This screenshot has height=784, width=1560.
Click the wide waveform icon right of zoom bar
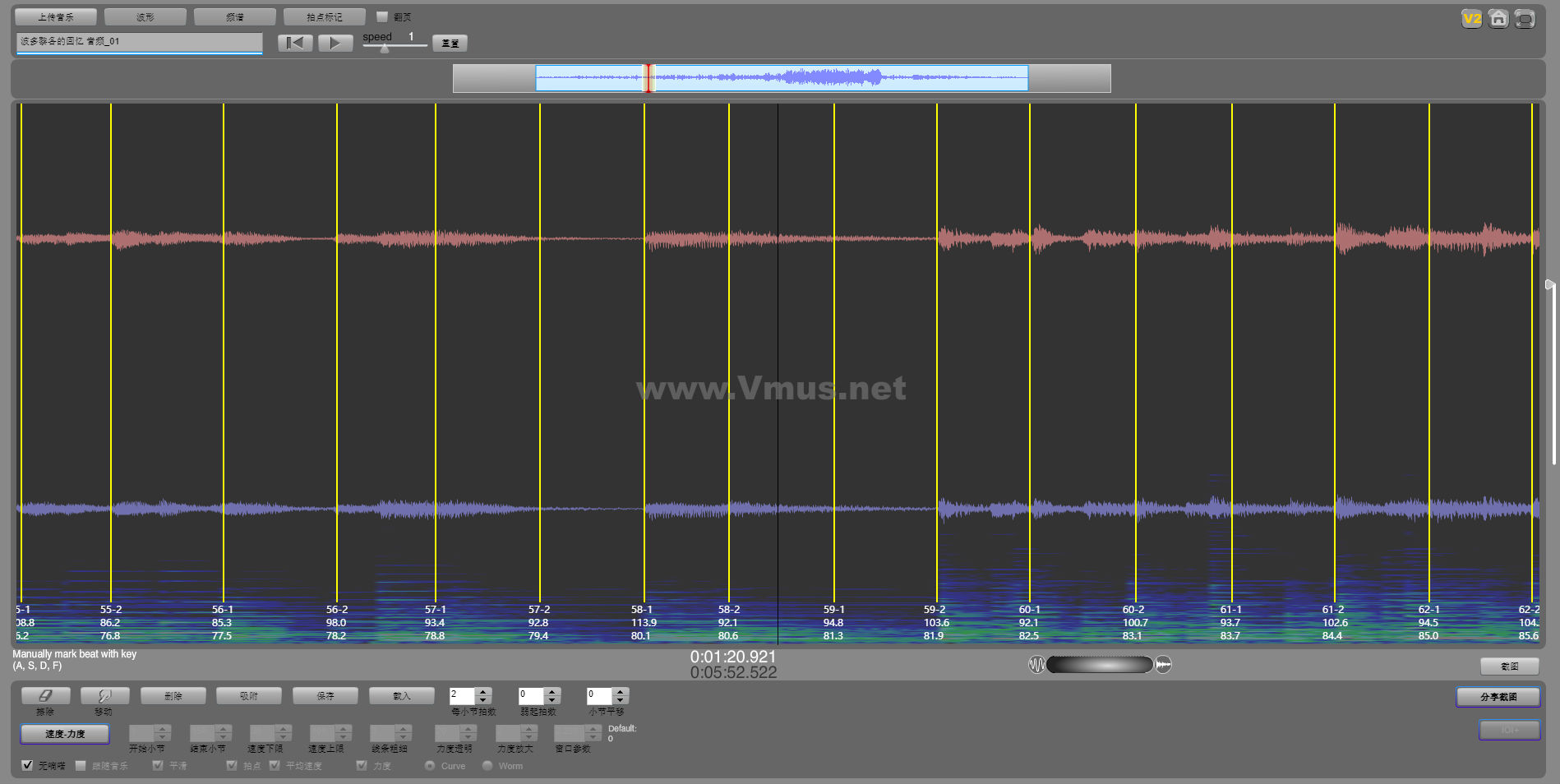click(1164, 665)
